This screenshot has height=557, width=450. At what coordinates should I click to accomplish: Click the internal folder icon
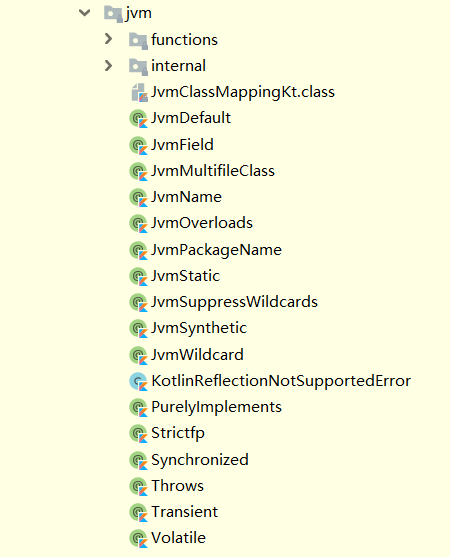[138, 67]
